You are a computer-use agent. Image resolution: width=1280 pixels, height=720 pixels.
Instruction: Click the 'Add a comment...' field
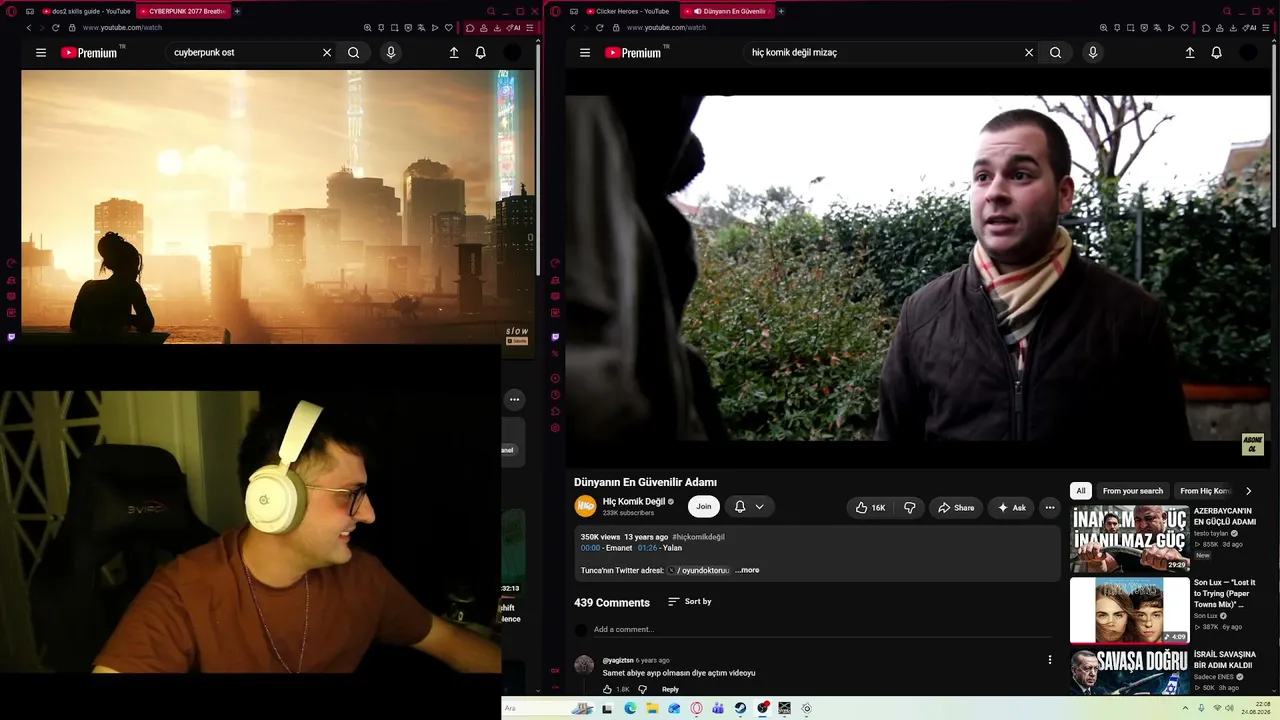point(822,630)
